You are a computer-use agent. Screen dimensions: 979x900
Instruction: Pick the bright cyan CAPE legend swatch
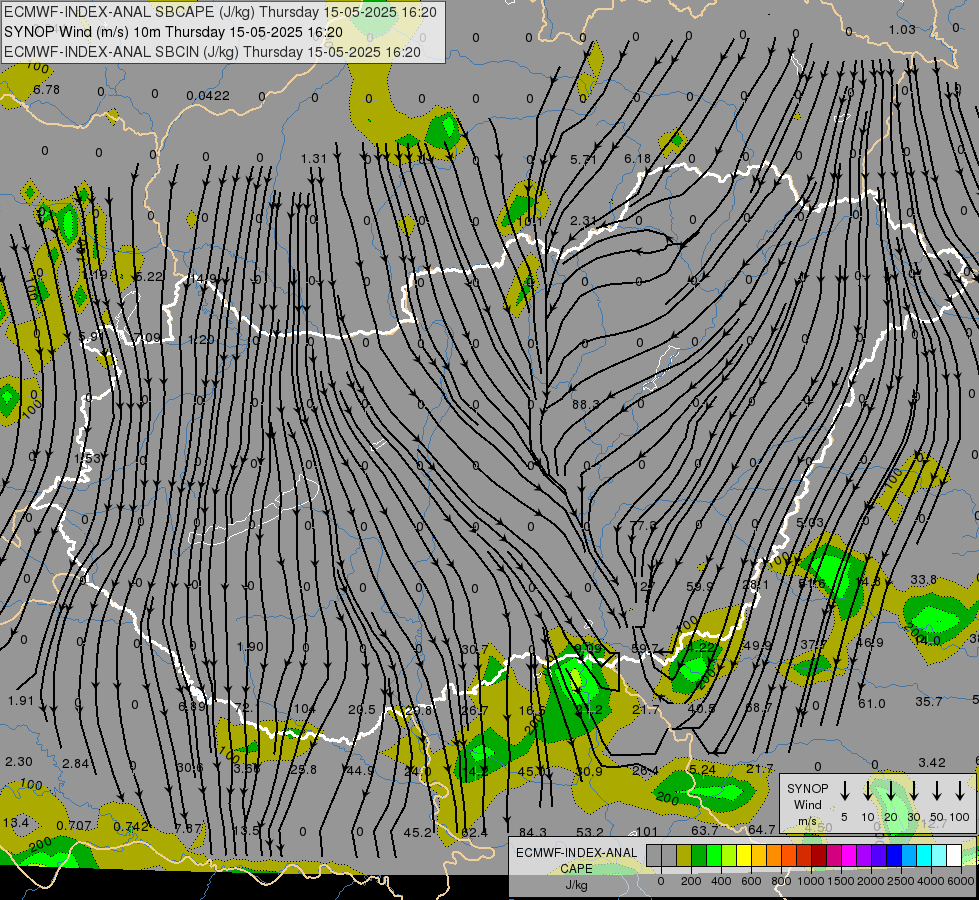pyautogui.click(x=924, y=855)
